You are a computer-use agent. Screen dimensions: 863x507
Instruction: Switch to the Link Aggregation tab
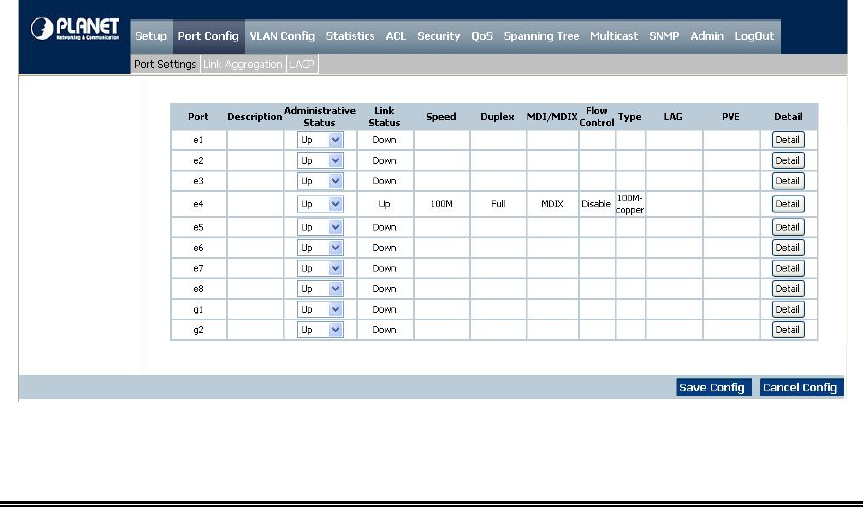(243, 64)
